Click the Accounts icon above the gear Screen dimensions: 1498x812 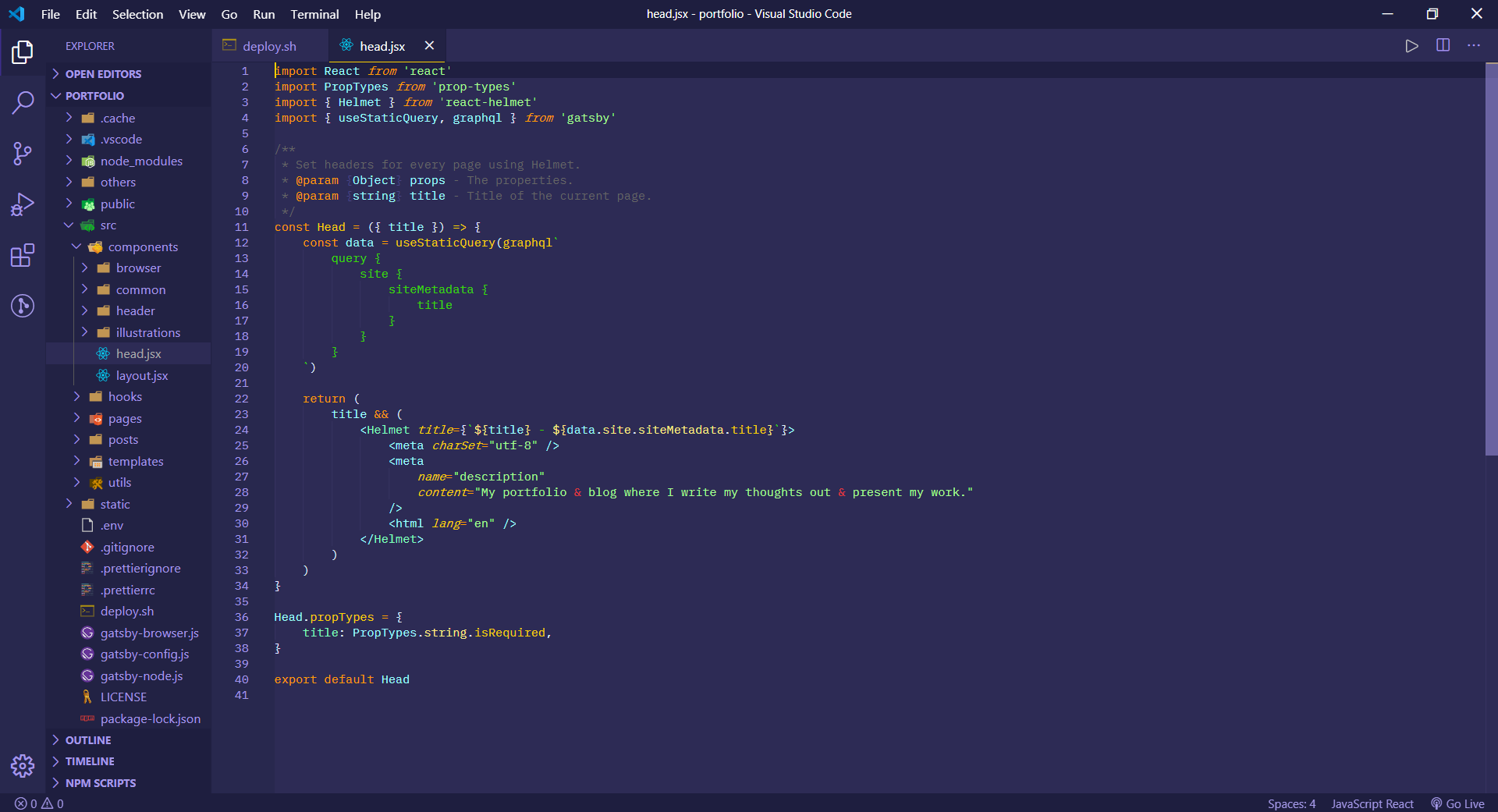(x=23, y=307)
